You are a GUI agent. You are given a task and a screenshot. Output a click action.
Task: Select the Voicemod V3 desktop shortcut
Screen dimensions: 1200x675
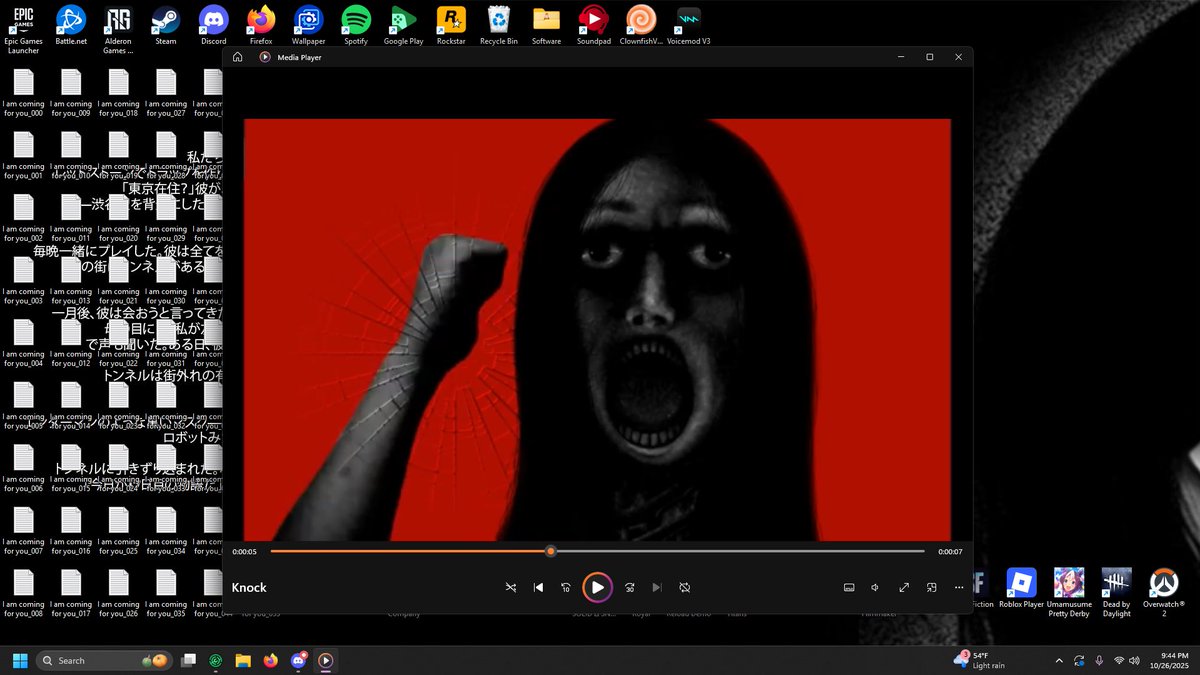click(688, 26)
